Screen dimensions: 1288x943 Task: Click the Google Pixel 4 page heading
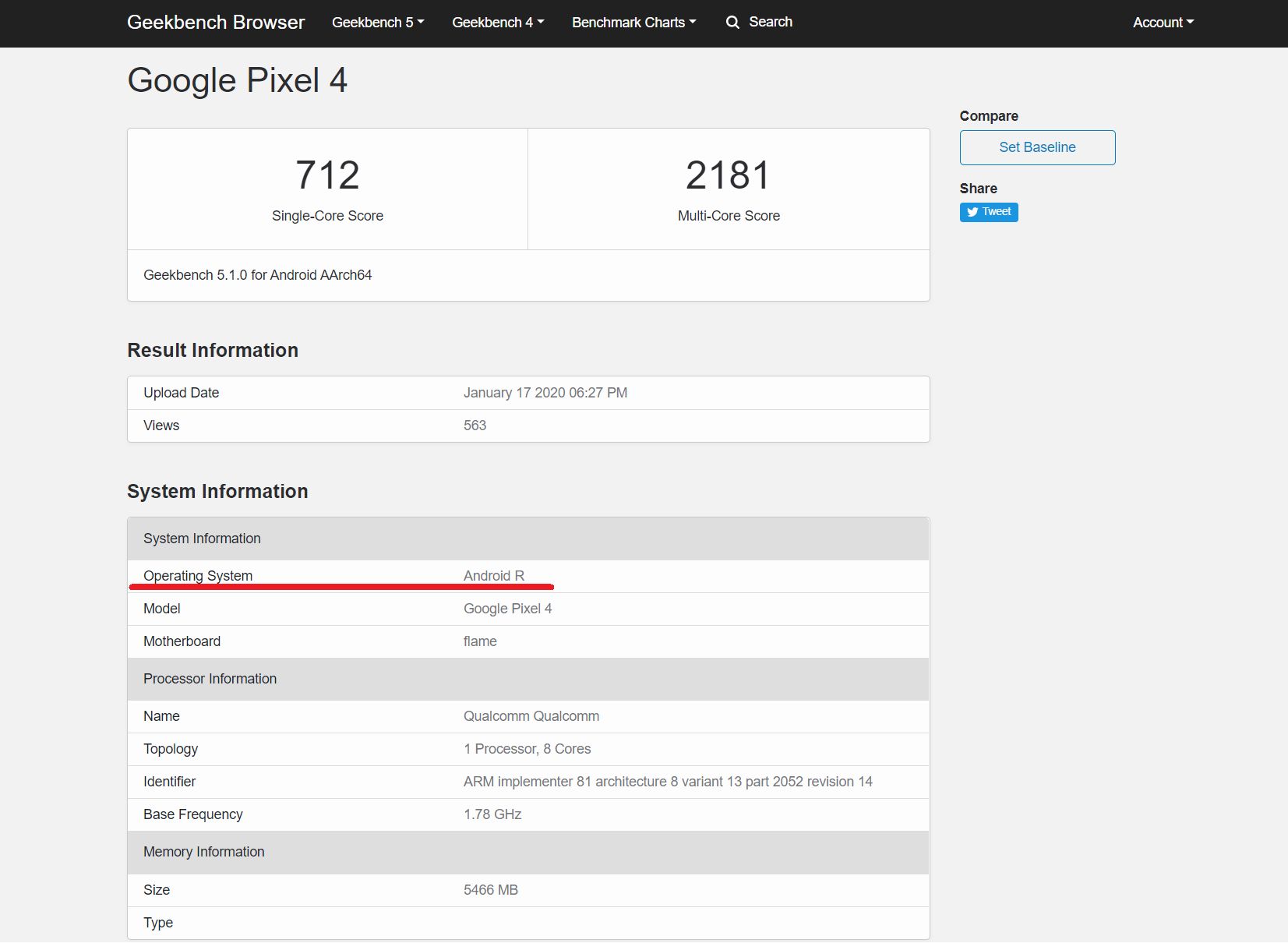(x=238, y=80)
